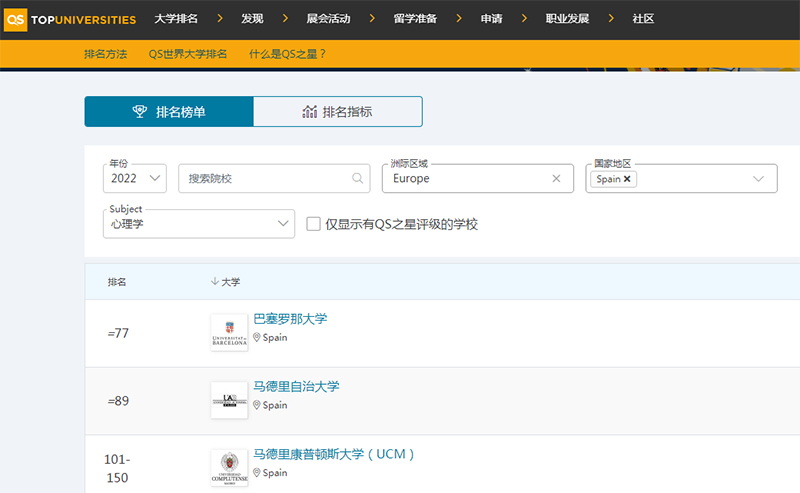The width and height of the screenshot is (800, 493).
Task: Click the UAM logo thumbnail
Action: 230,401
